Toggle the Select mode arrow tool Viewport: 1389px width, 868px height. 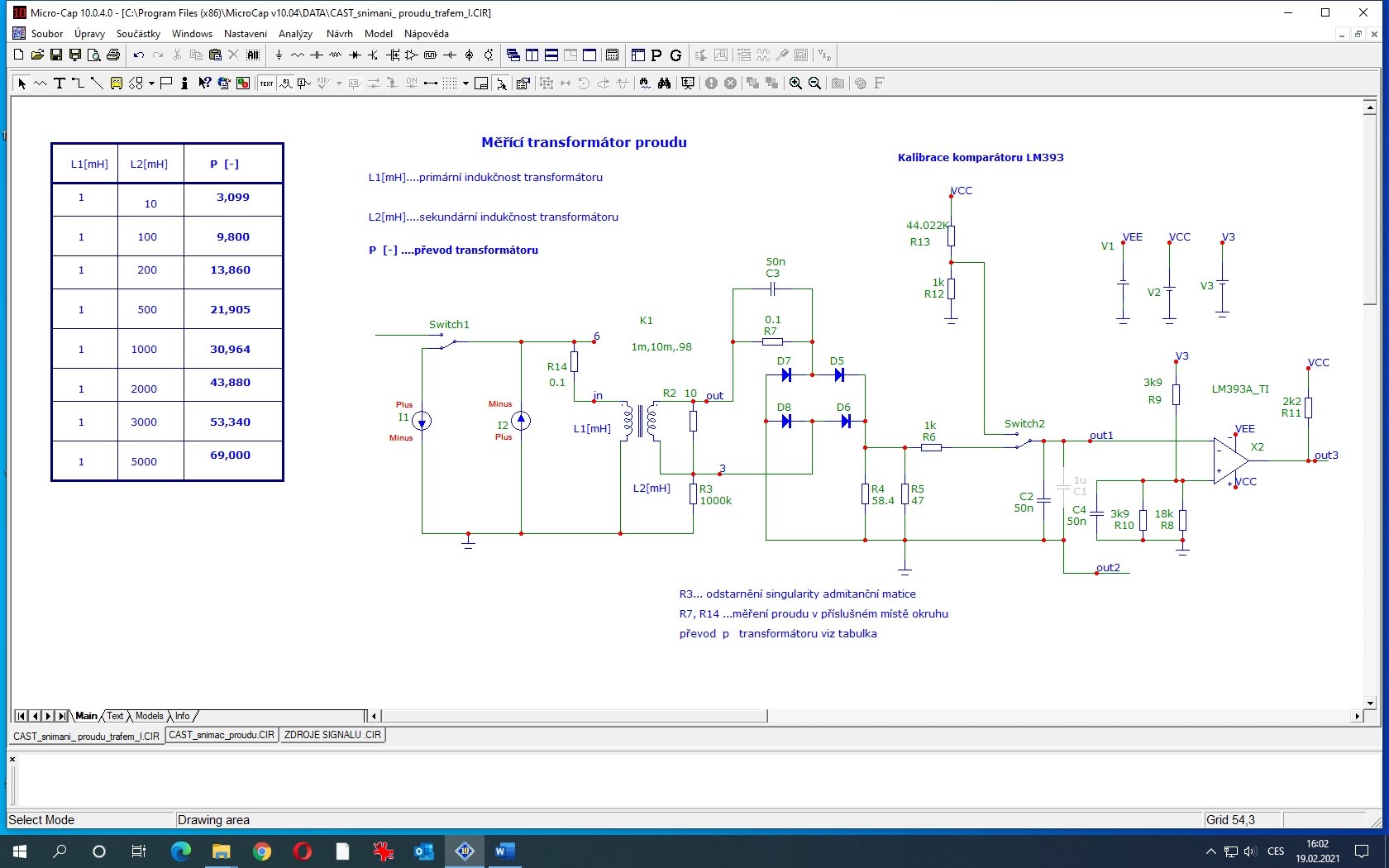point(21,83)
